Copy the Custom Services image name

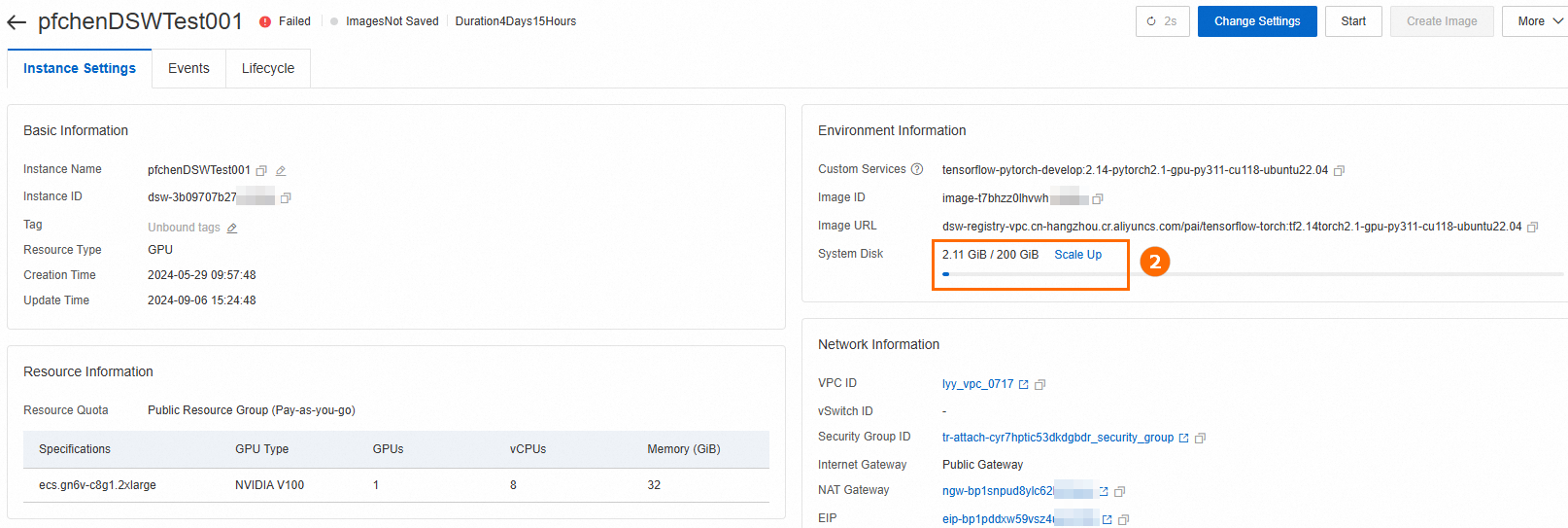point(1339,171)
